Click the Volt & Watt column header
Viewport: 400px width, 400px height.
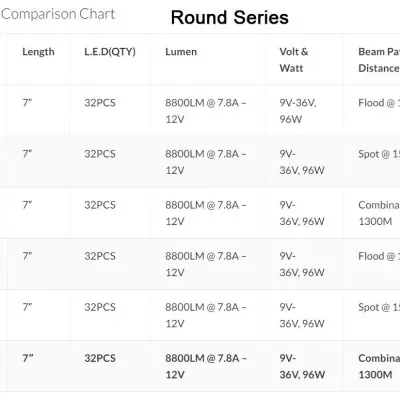[x=294, y=60]
